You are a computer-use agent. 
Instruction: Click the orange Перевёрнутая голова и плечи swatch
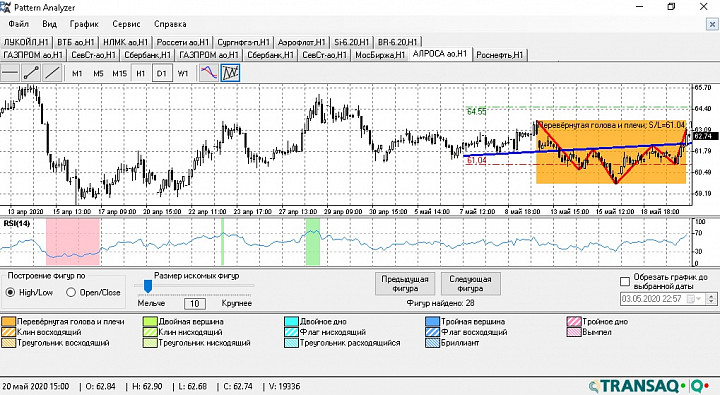pos(9,322)
